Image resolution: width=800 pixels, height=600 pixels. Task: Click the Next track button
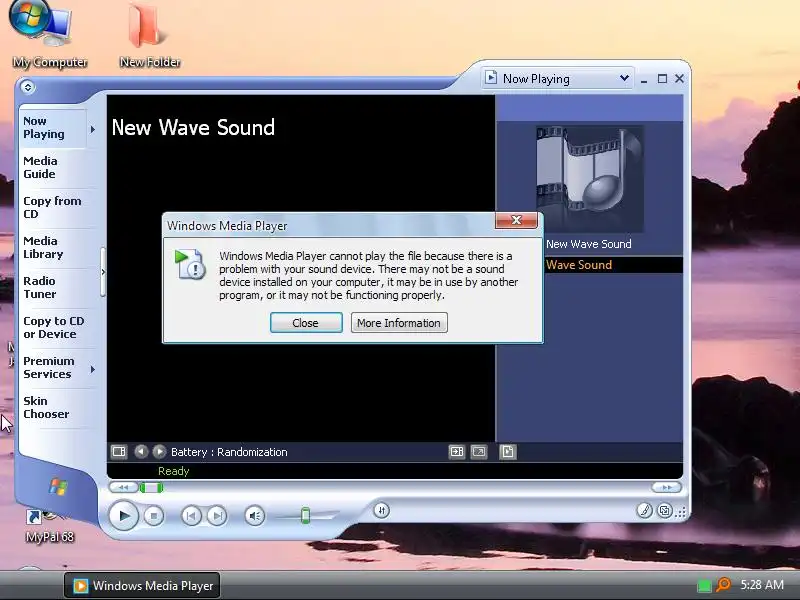[217, 516]
